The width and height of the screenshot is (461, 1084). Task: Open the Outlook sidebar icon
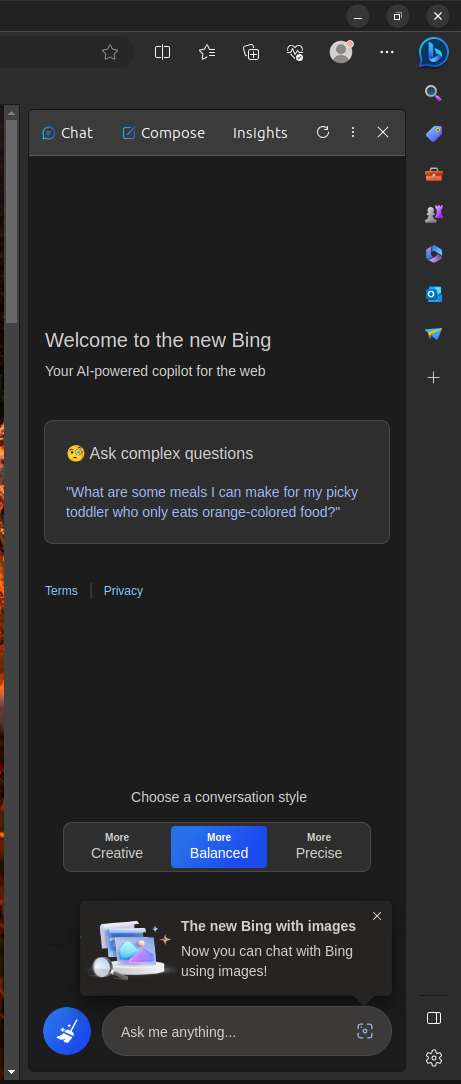433,295
